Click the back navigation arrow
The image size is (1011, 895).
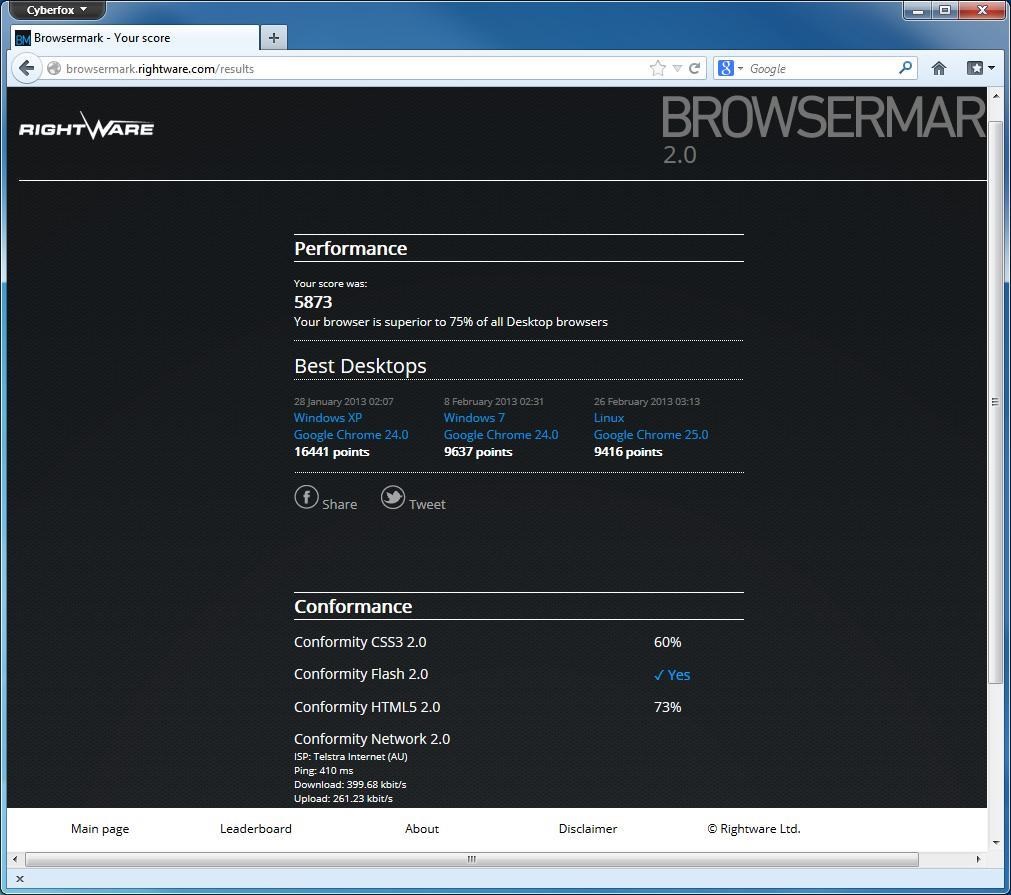pyautogui.click(x=26, y=68)
